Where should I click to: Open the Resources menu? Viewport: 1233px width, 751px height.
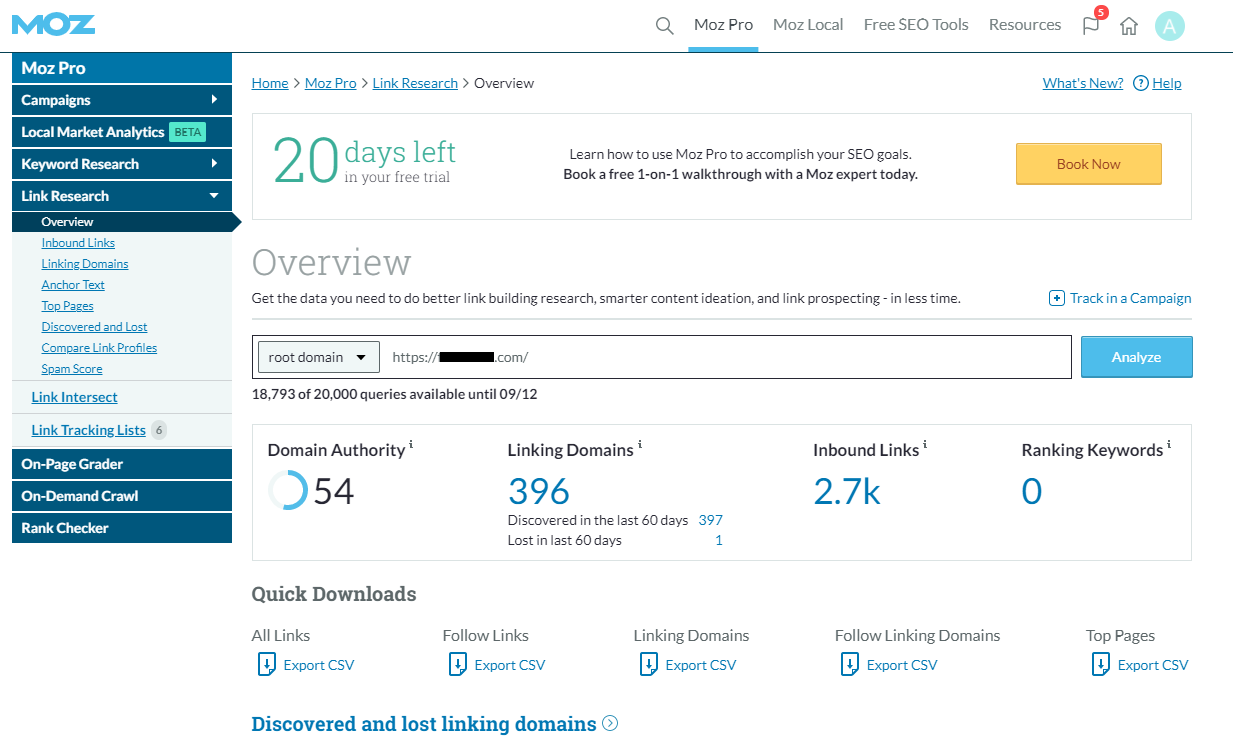point(1025,25)
